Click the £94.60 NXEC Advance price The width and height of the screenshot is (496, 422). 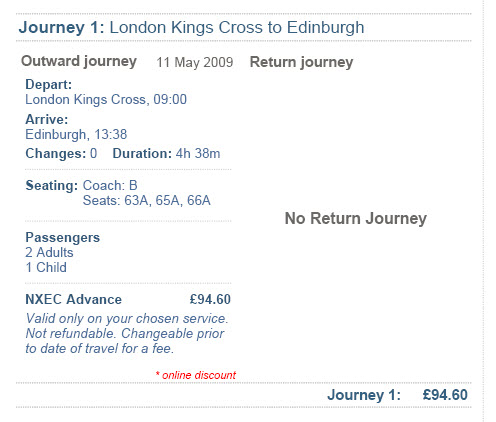click(210, 299)
